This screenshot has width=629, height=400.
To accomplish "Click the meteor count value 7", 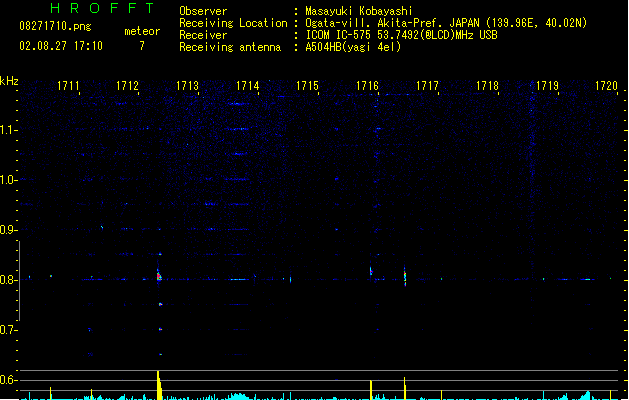I will pos(142,46).
